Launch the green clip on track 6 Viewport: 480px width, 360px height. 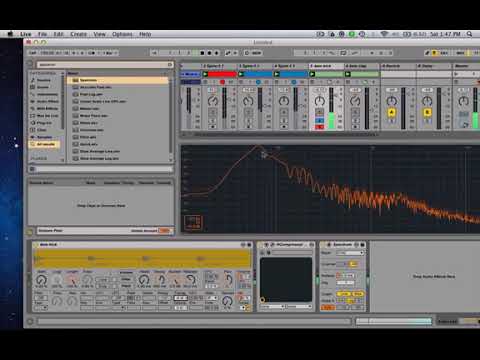pyautogui.click(x=348, y=74)
